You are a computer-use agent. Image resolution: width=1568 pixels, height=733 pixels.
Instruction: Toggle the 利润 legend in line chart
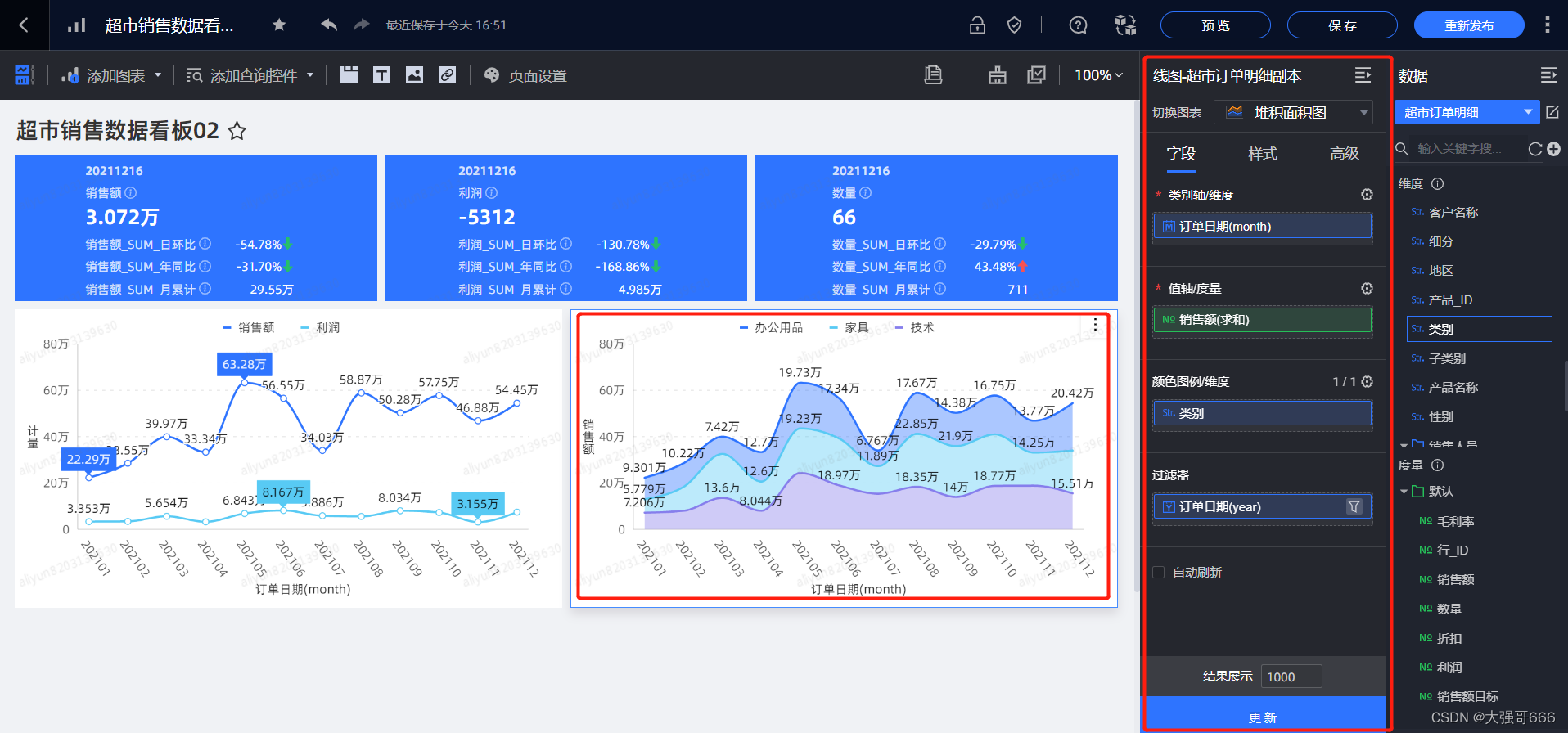(320, 327)
